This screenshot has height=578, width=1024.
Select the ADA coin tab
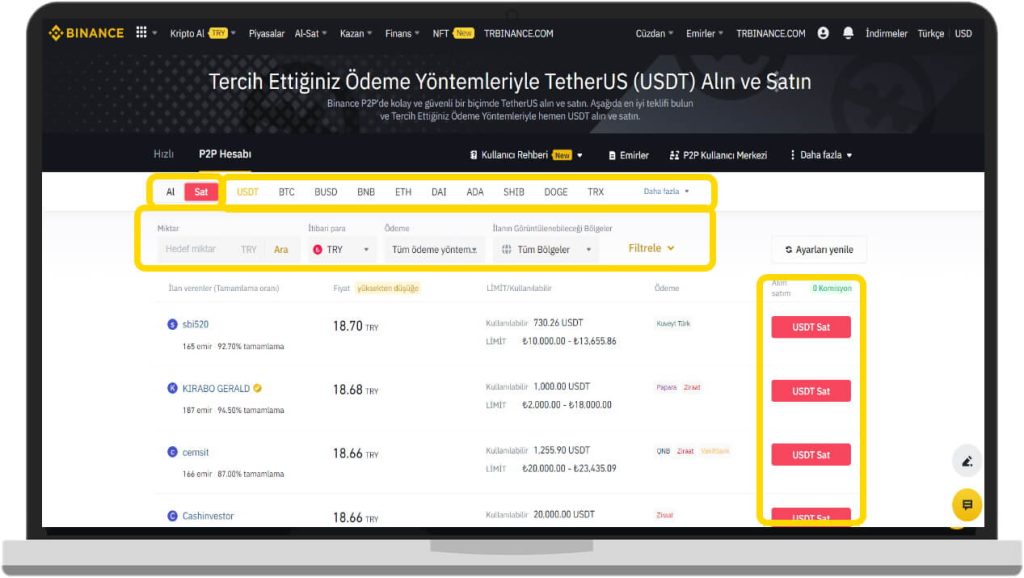(475, 192)
